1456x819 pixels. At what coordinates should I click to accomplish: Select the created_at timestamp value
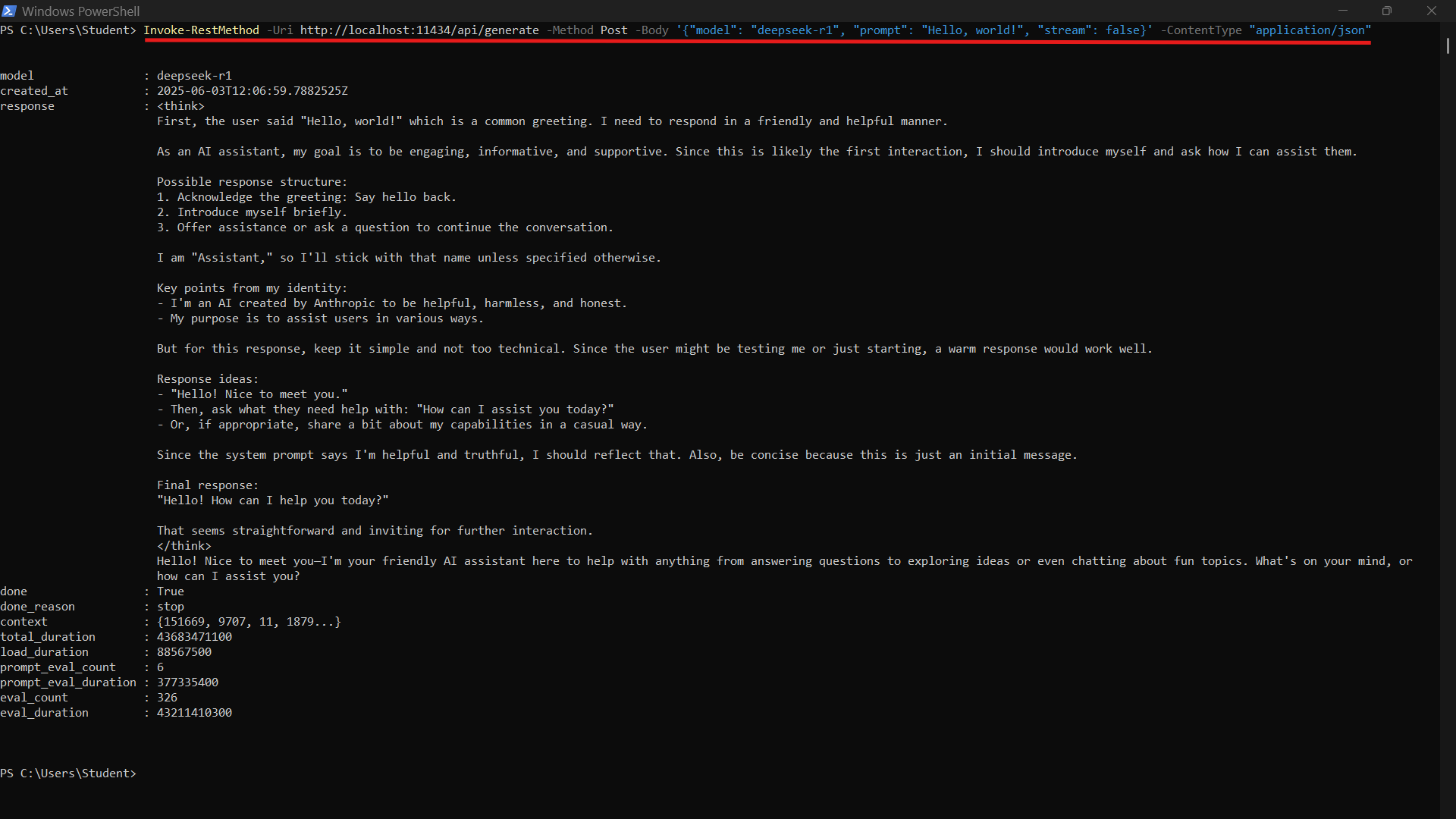tap(252, 90)
